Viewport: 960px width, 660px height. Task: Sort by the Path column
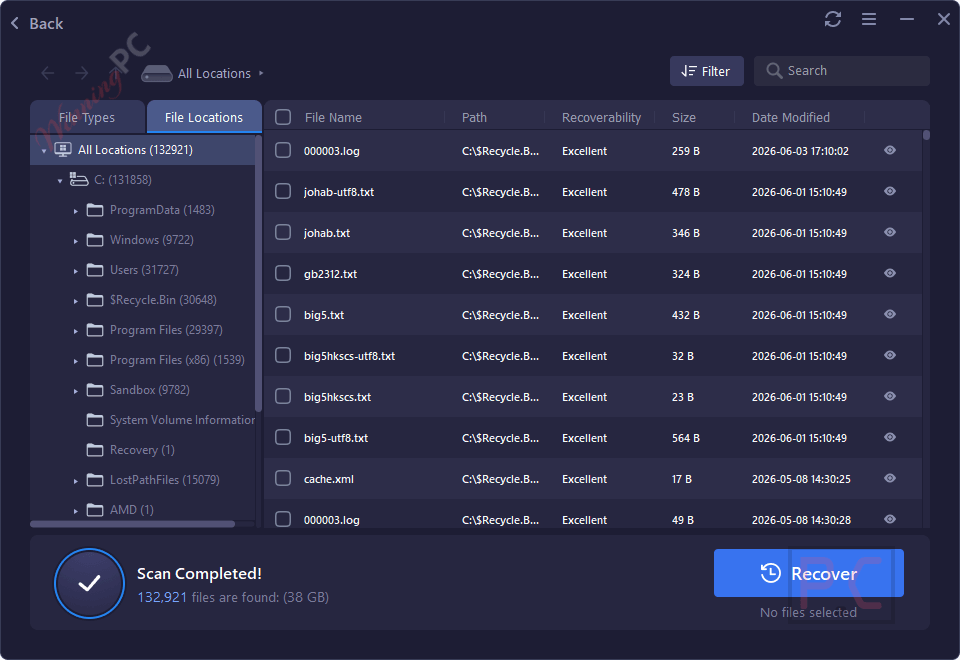tap(474, 118)
